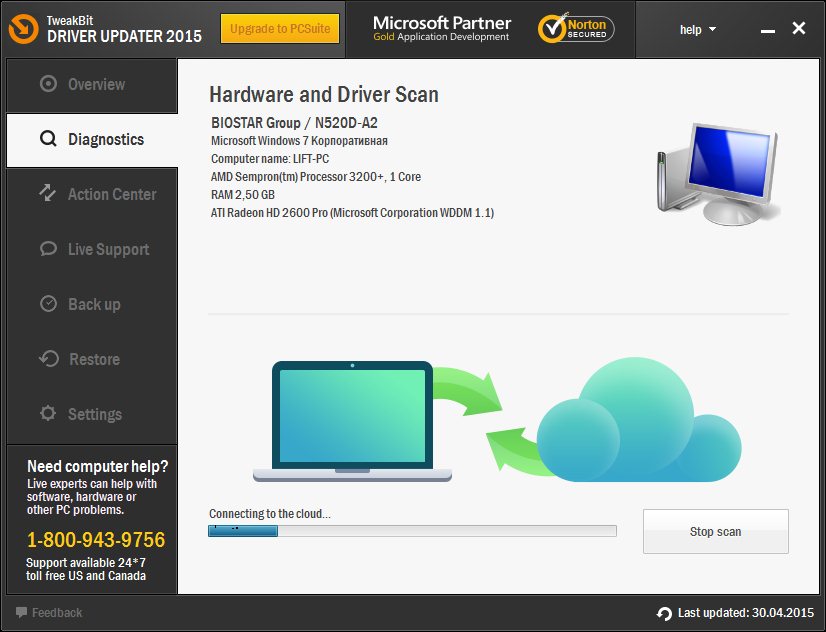
Task: Click the AMD Sempron Processor 3200+ line
Action: 316,176
